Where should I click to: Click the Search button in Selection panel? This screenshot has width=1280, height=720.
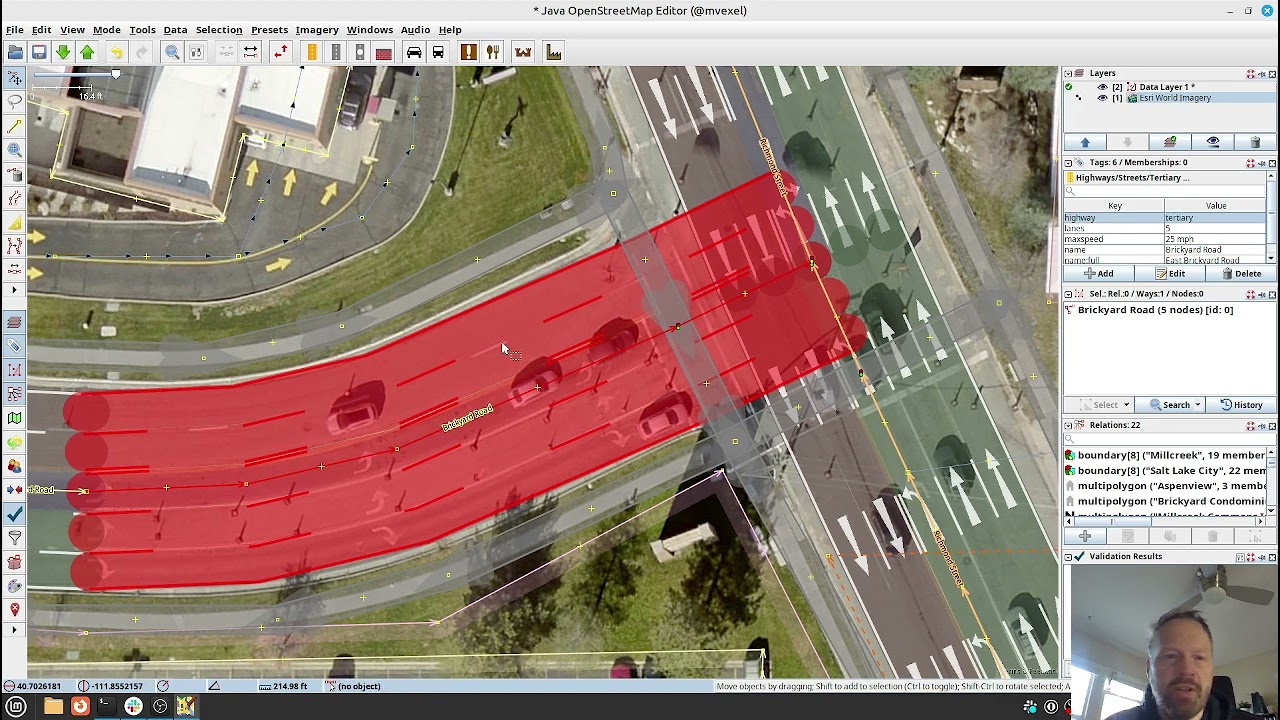click(x=1170, y=405)
